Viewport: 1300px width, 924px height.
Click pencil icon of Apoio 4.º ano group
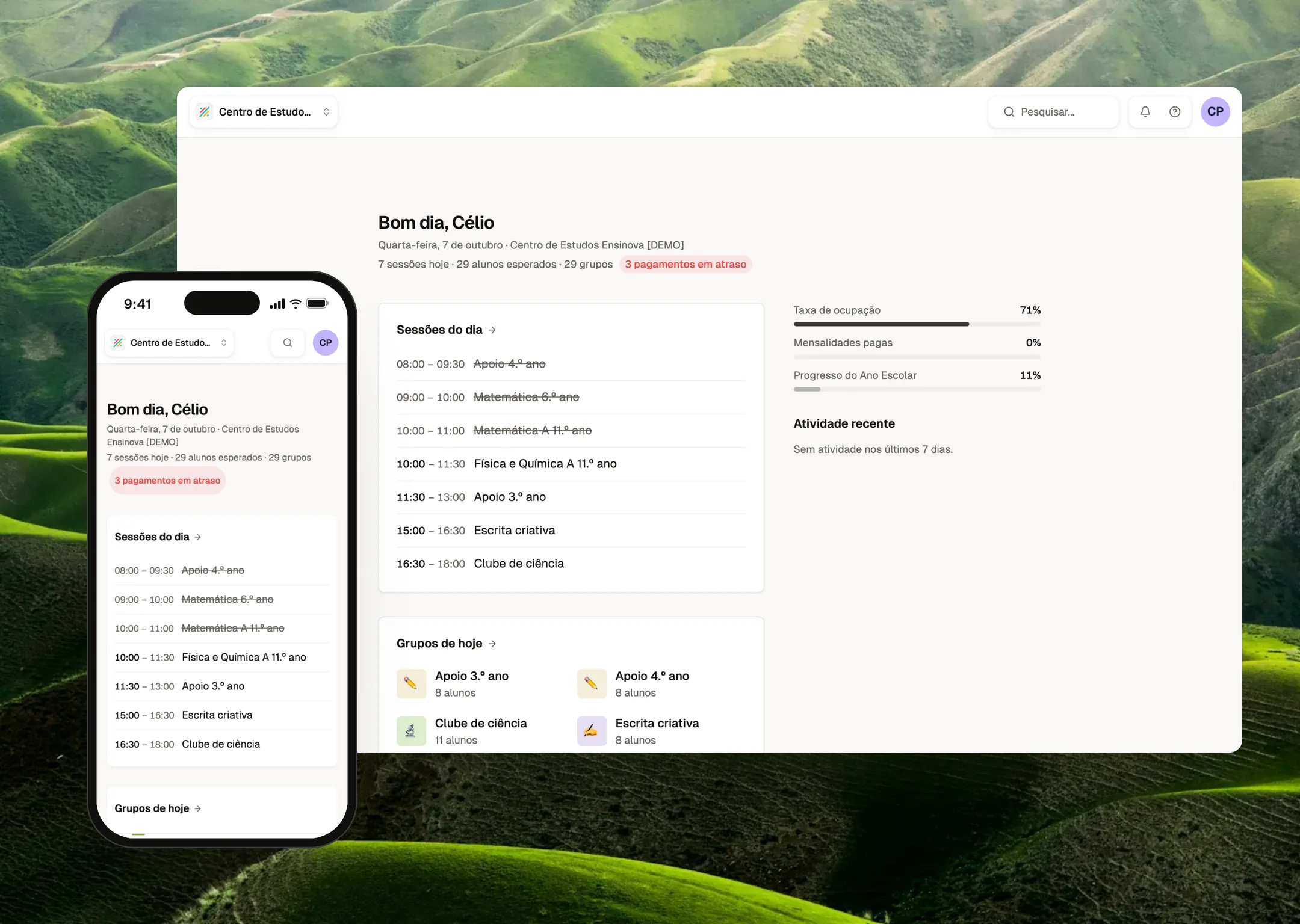pyautogui.click(x=591, y=683)
